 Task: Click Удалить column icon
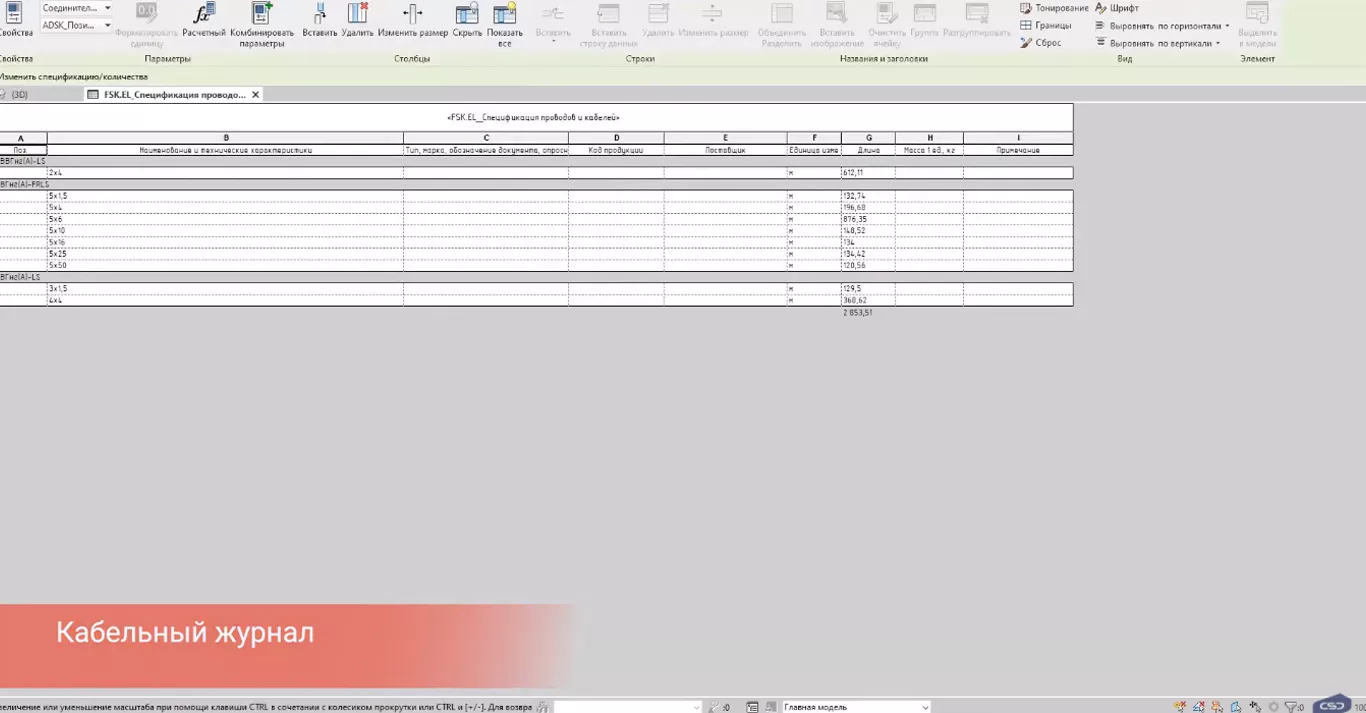[x=357, y=15]
